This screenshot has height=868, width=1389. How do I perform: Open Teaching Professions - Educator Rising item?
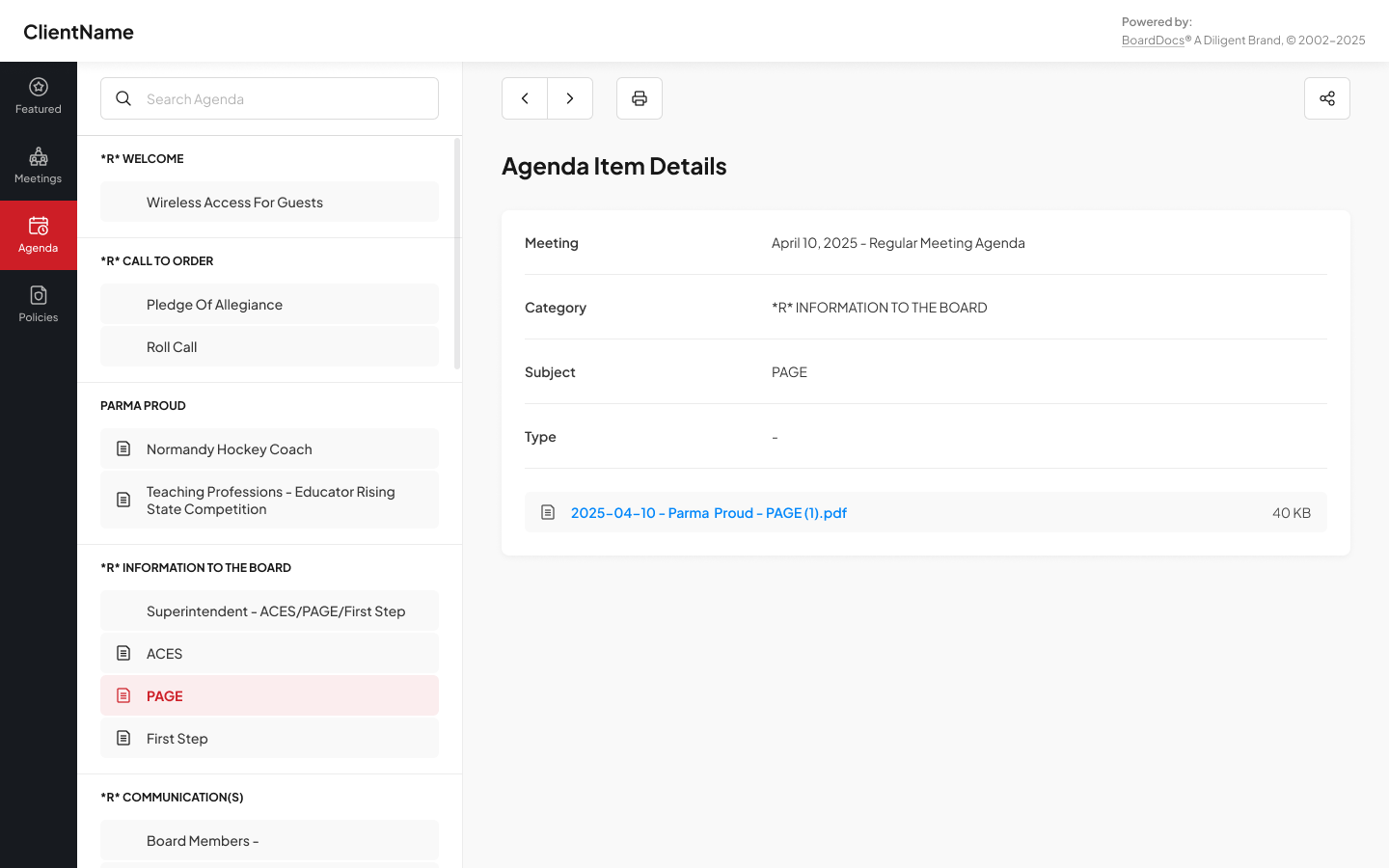(269, 500)
